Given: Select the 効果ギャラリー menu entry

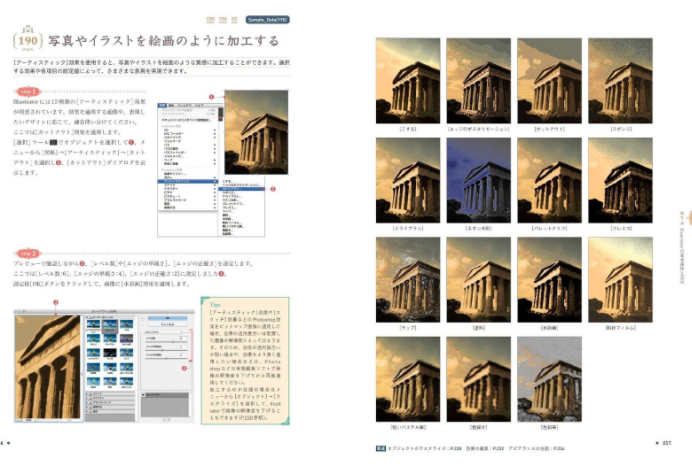Looking at the screenshot, I should [x=175, y=174].
